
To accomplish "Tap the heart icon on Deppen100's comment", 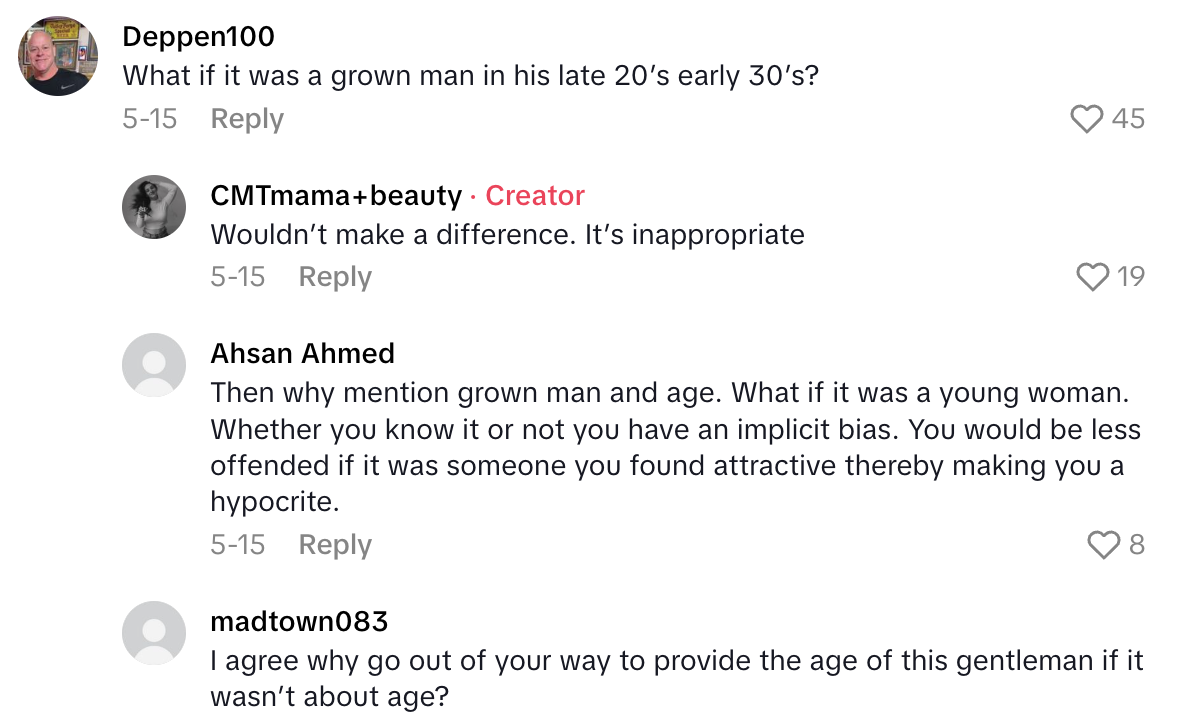I will [1086, 118].
